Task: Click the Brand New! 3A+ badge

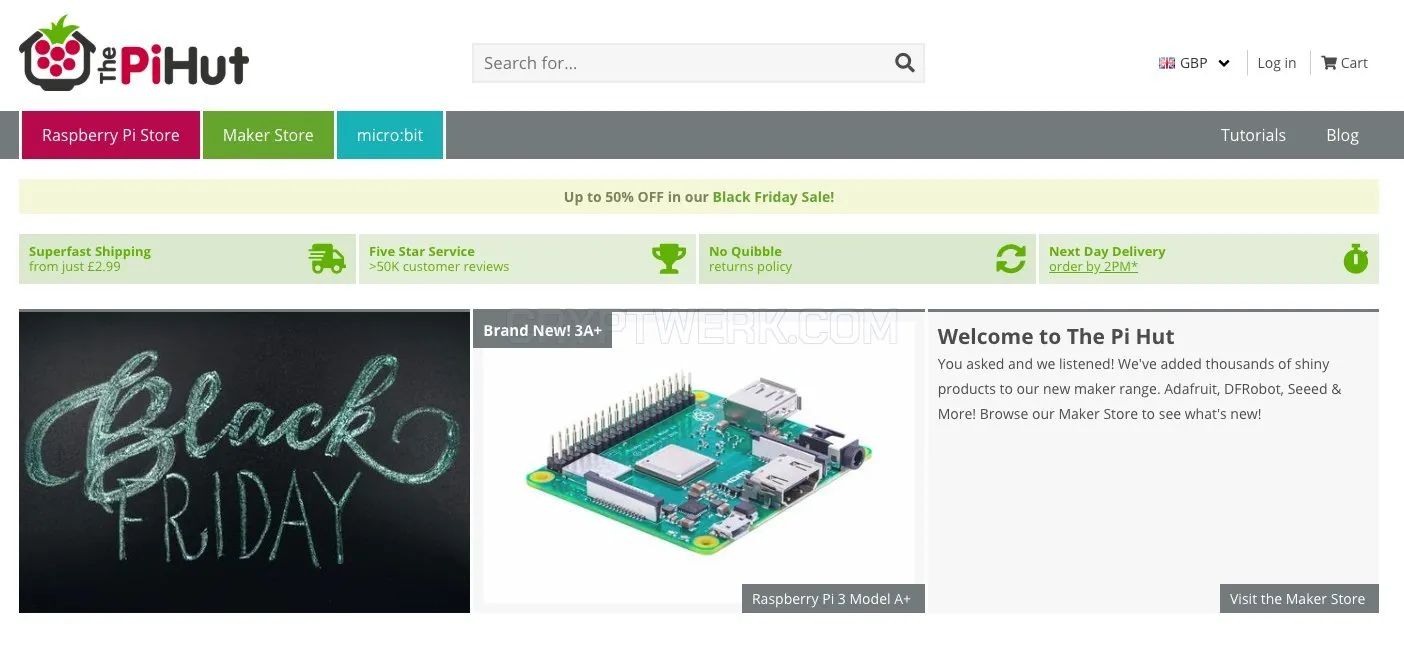Action: (542, 330)
